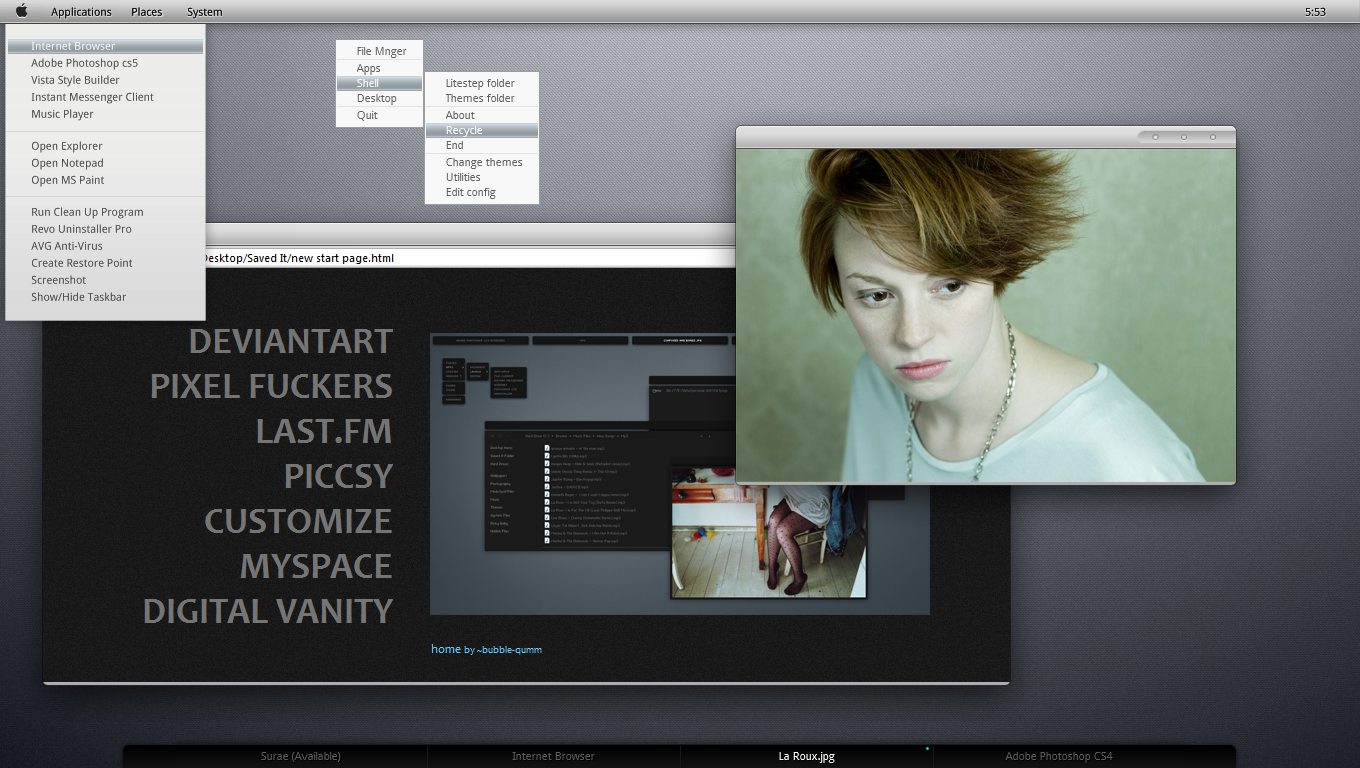
Task: Follow the PICCSY link
Action: pos(338,476)
